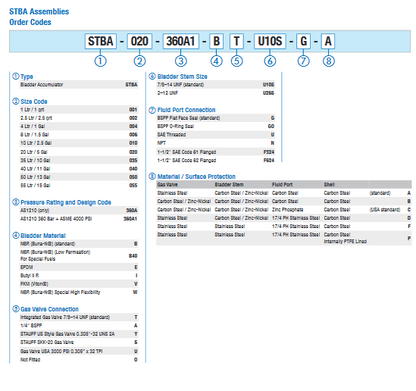Select the 'NBR Special High Flexibility' row

click(x=79, y=292)
